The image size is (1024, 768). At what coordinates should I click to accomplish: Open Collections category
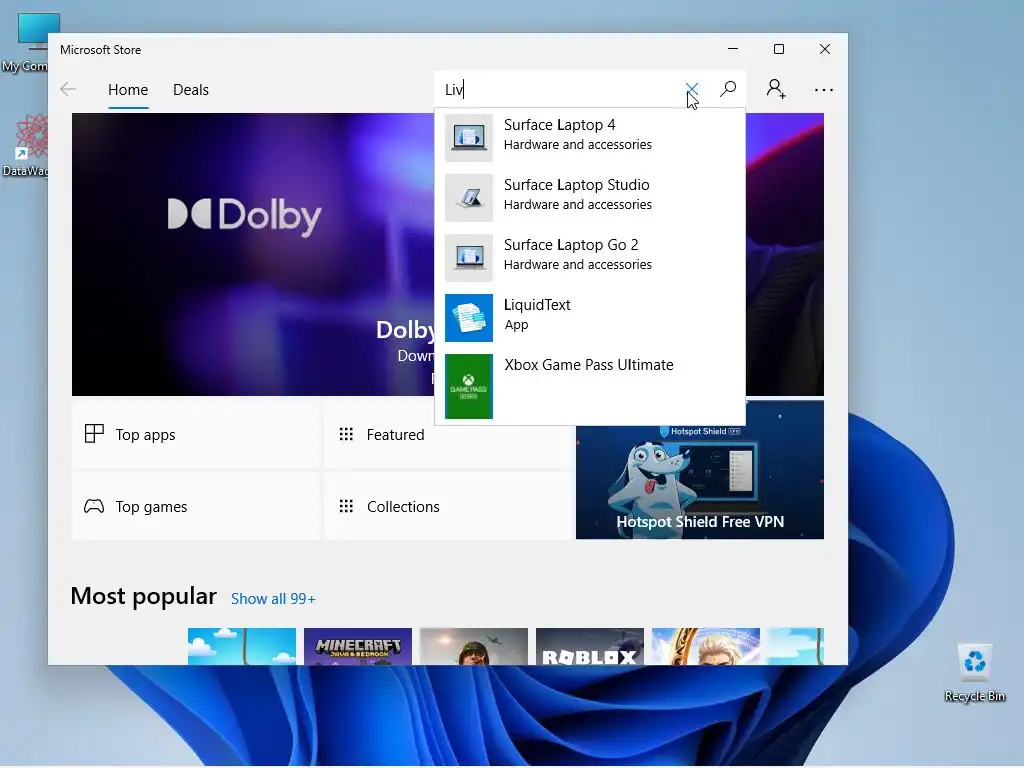(x=448, y=506)
